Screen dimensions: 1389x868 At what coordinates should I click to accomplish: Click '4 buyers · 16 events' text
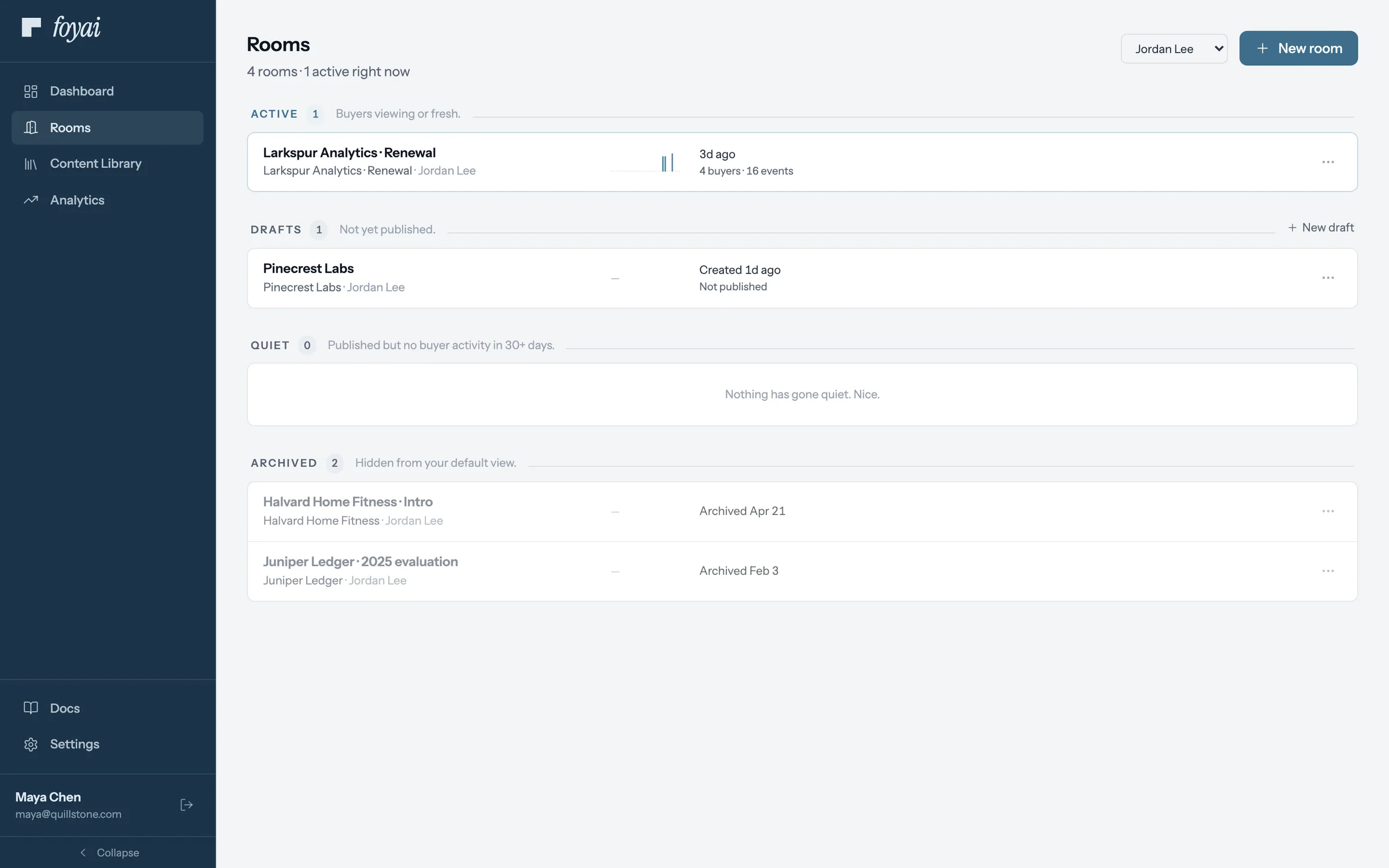point(746,171)
